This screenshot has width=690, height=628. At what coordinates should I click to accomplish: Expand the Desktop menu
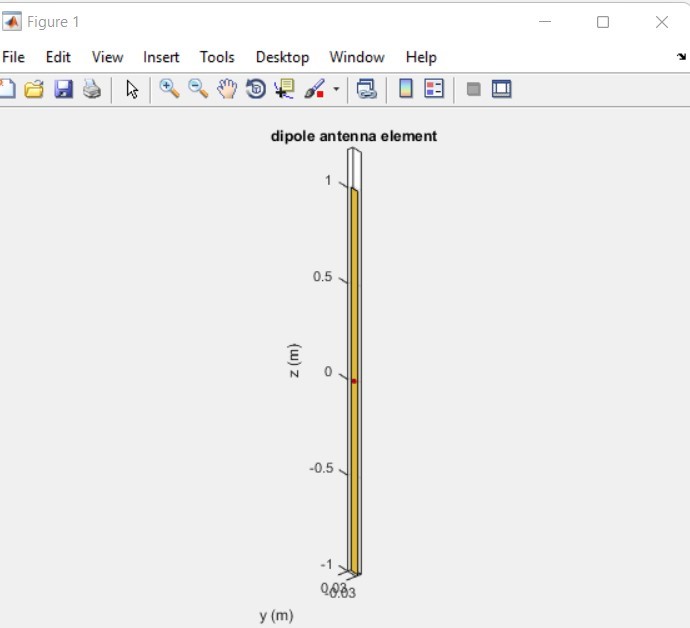[x=282, y=57]
